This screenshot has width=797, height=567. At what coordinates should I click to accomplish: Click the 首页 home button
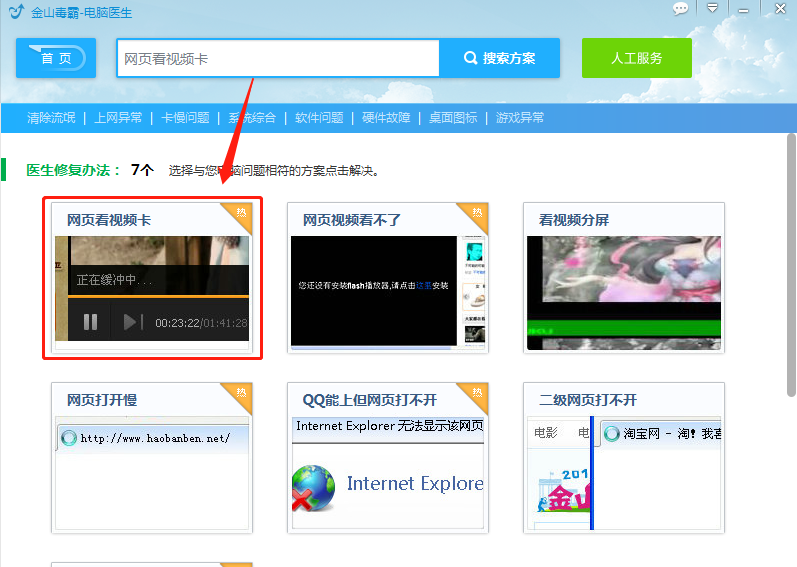(56, 58)
